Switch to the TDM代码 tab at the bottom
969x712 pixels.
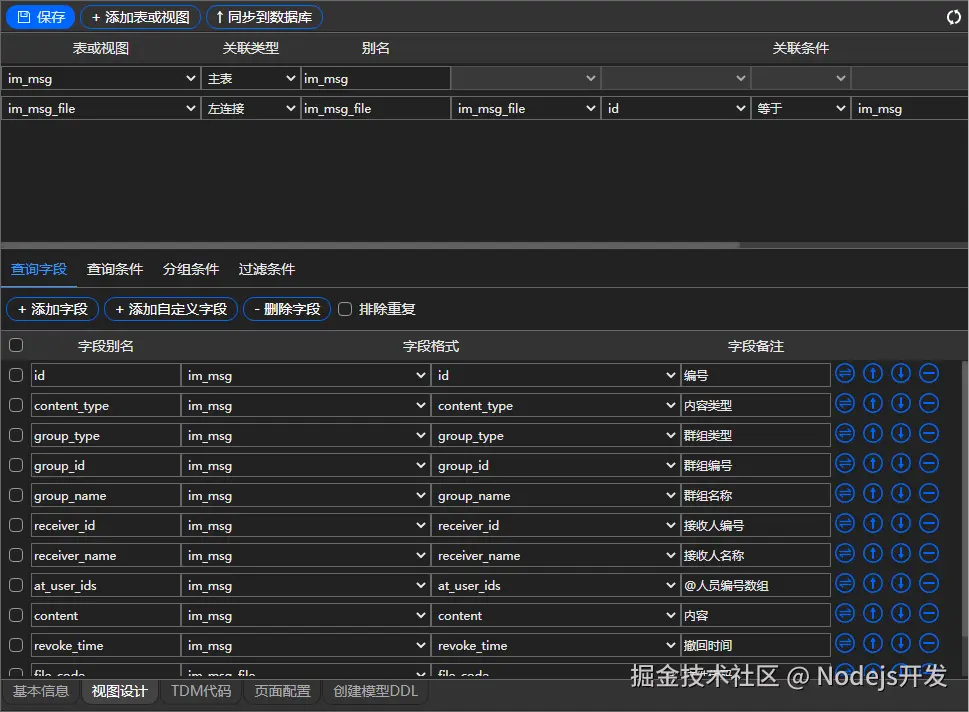pyautogui.click(x=200, y=691)
